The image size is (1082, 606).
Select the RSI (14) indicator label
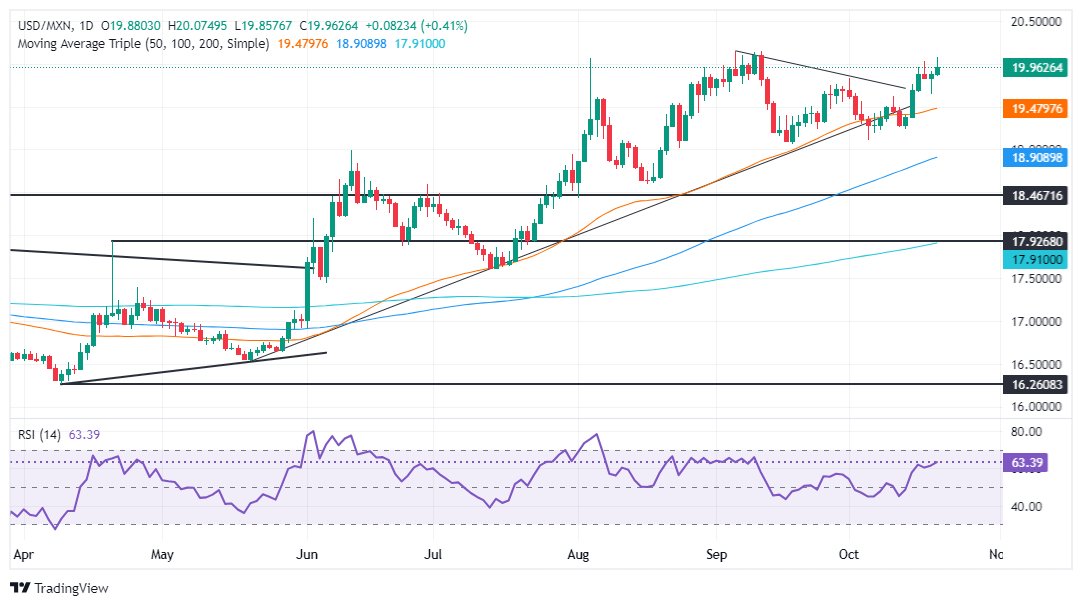click(x=39, y=435)
